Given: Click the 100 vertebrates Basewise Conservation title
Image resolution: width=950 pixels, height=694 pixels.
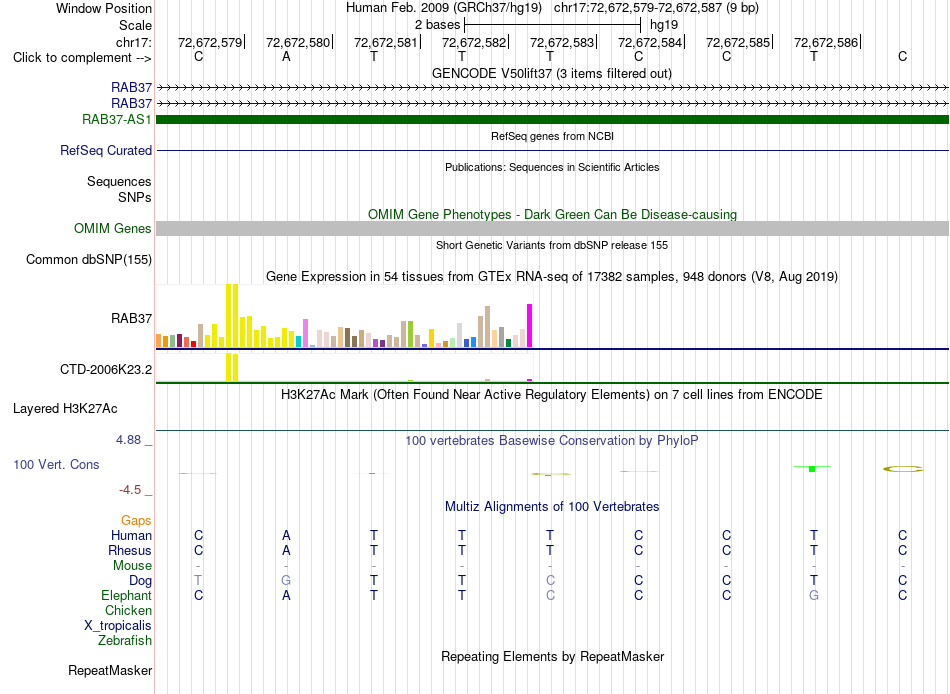Looking at the screenshot, I should [551, 441].
